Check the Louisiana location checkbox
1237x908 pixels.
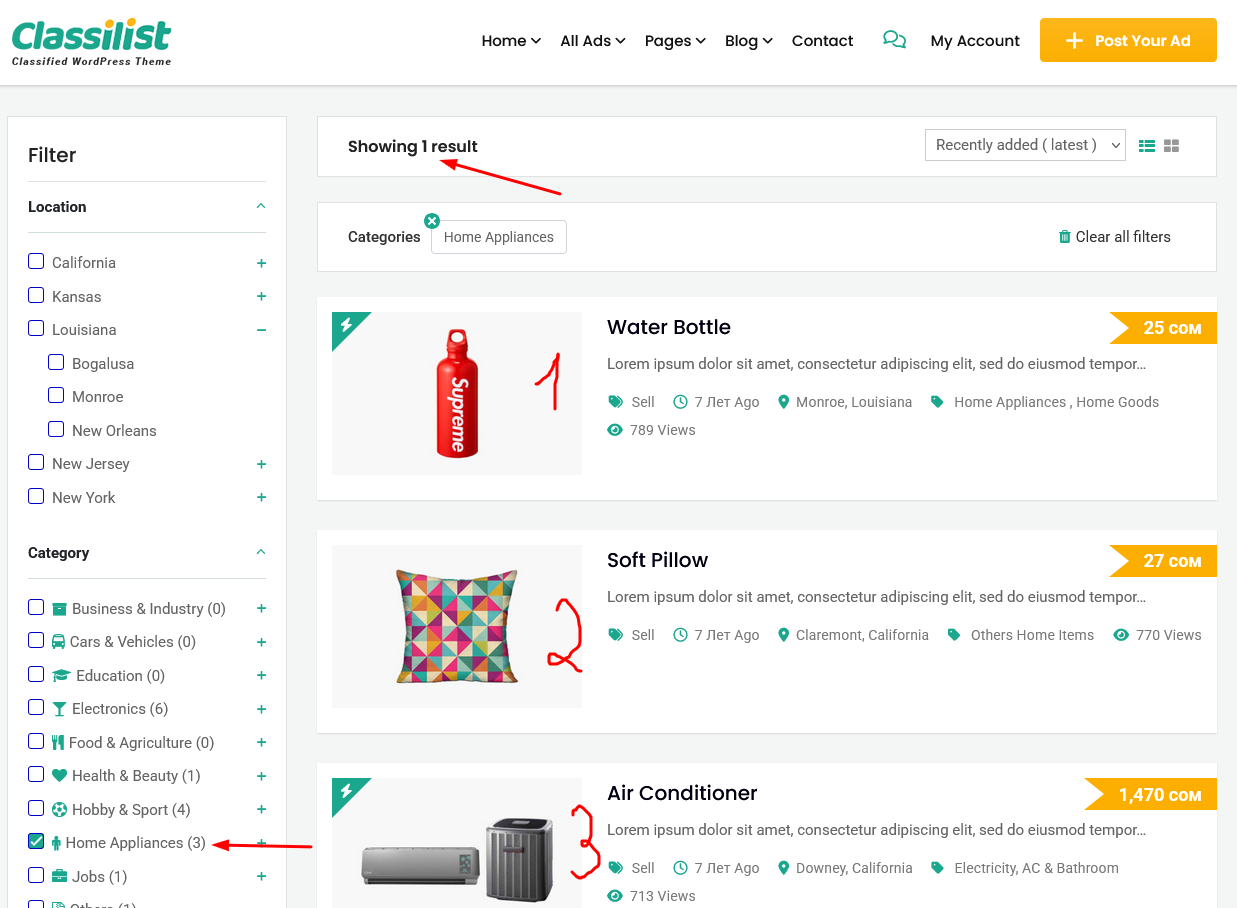(36, 328)
